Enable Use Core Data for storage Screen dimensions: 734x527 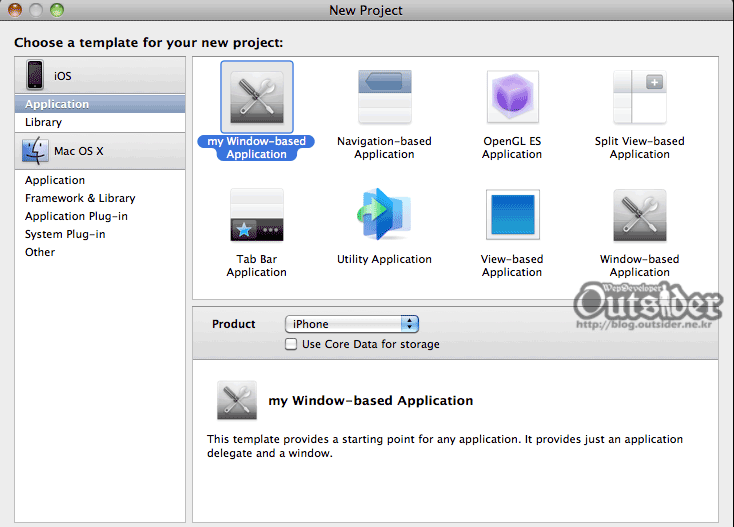(291, 344)
